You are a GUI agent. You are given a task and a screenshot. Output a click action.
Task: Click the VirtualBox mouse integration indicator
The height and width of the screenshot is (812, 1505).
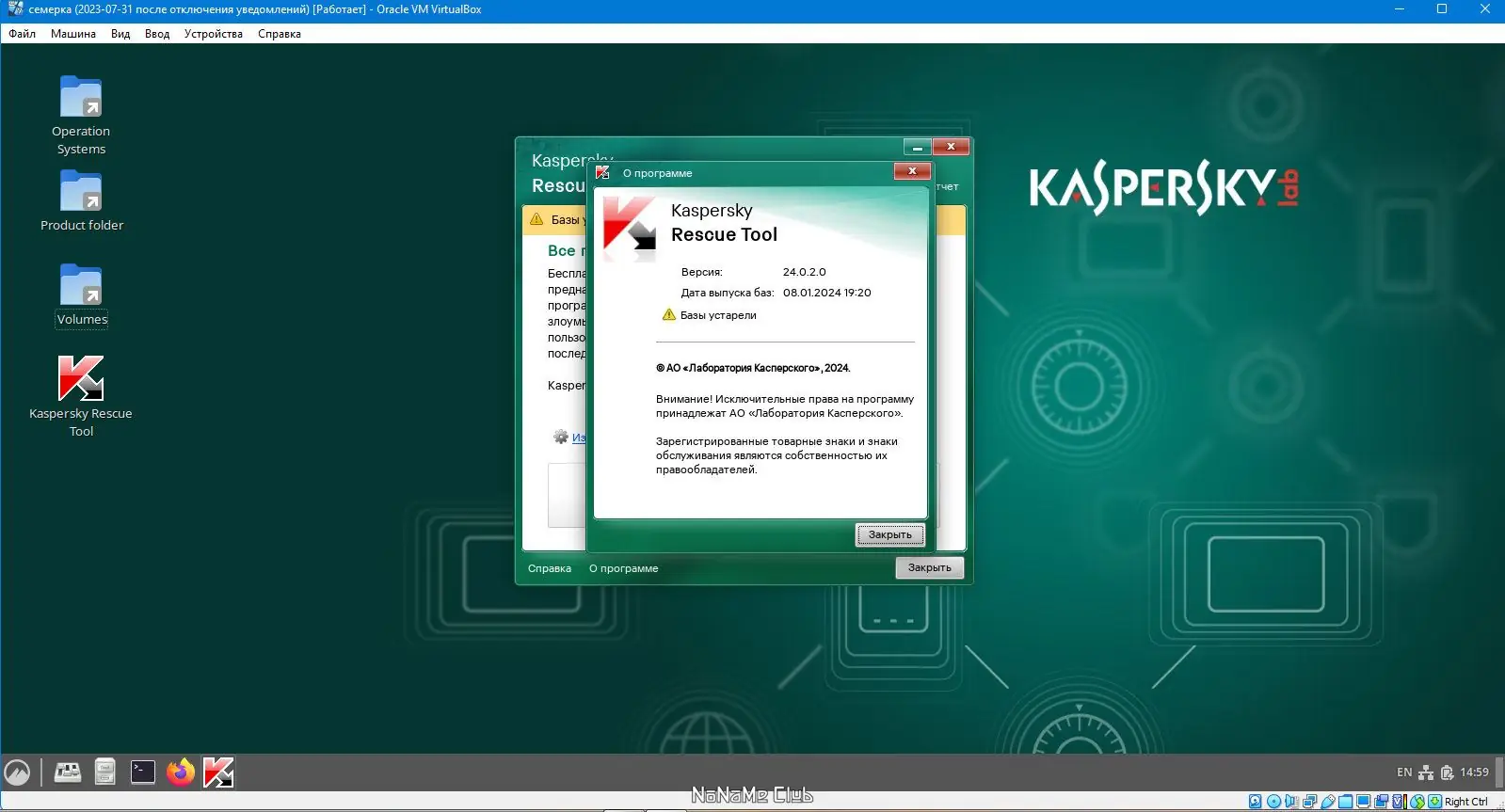tap(1417, 802)
